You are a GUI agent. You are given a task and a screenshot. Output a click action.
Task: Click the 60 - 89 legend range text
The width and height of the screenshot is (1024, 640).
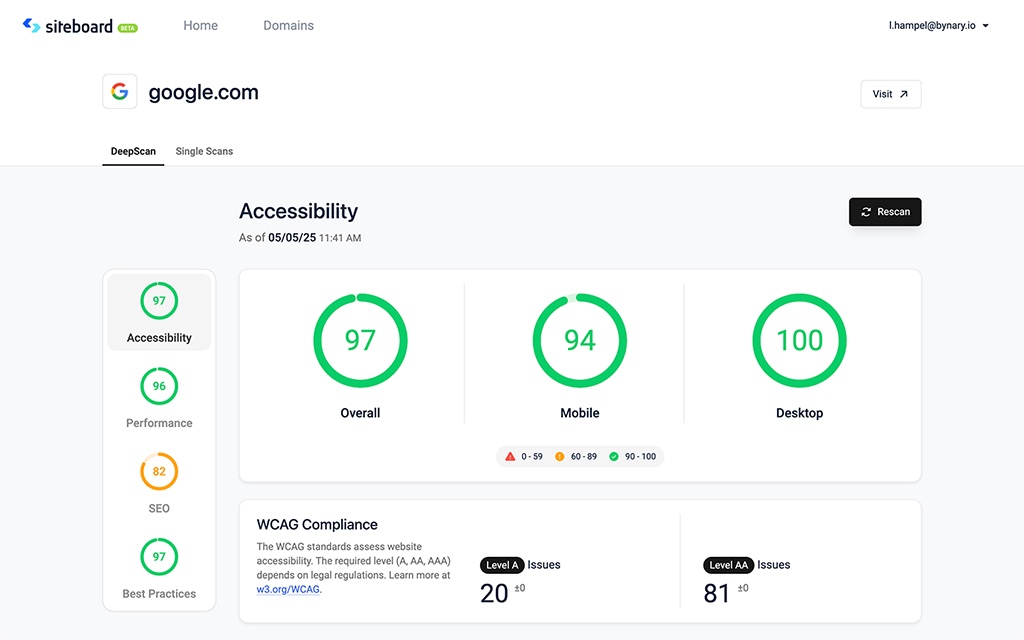coord(584,456)
